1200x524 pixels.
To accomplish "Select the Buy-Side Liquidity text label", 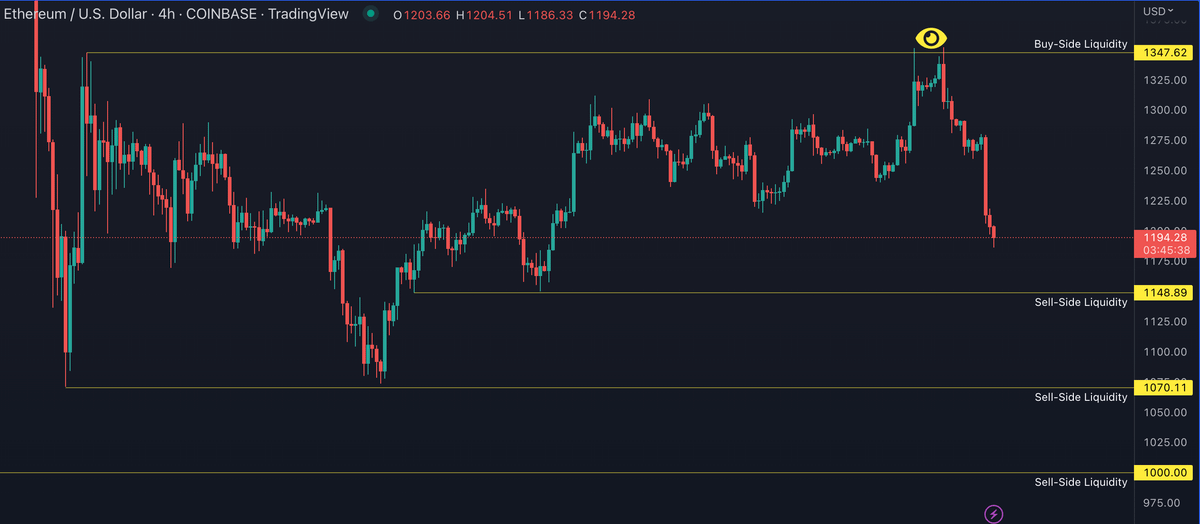I will pyautogui.click(x=1080, y=45).
